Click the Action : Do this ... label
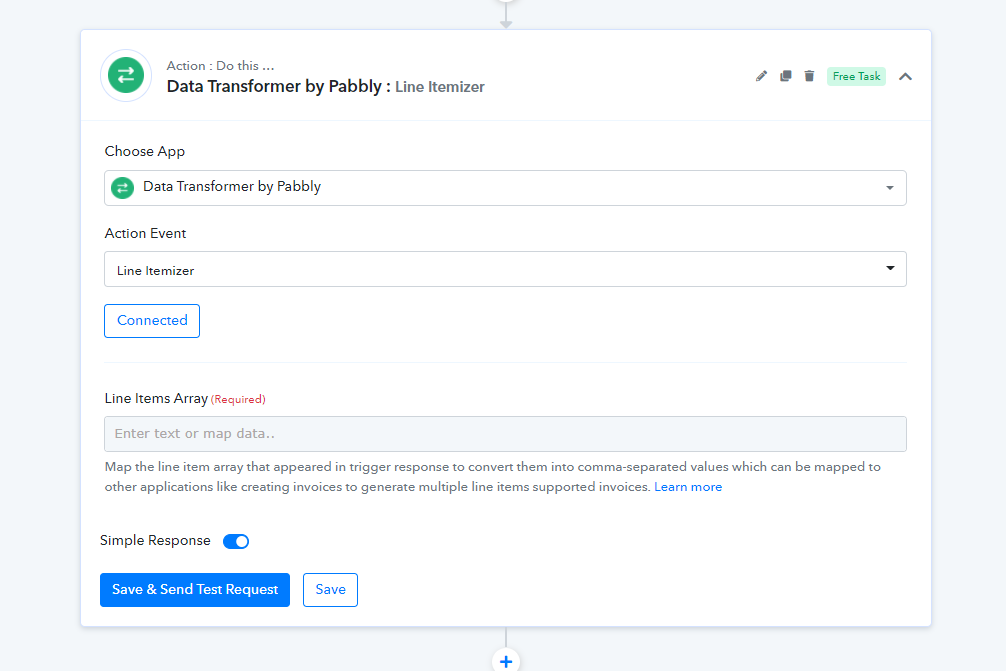1006x671 pixels. point(220,65)
